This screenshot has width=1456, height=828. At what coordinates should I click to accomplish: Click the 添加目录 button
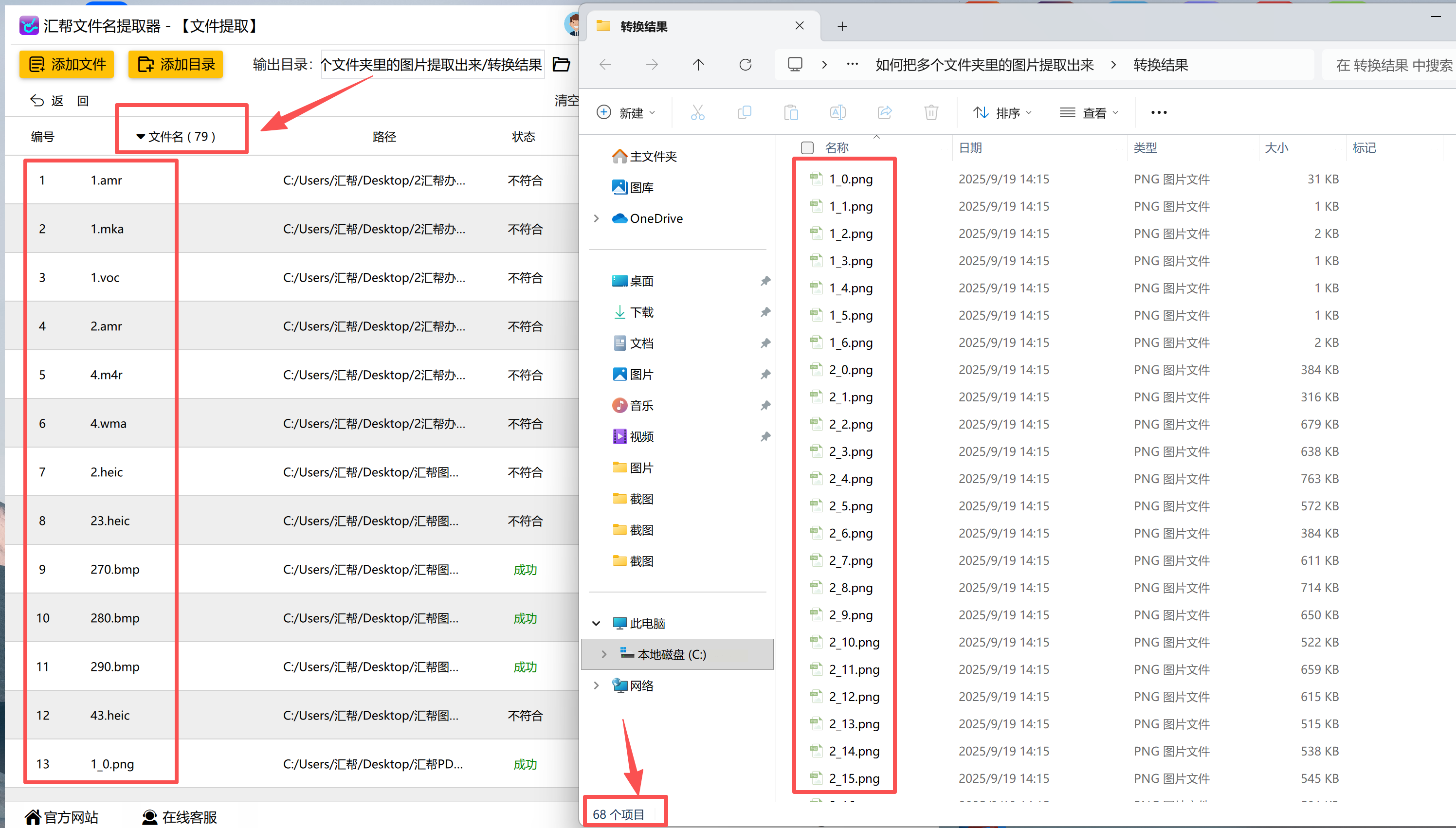[176, 64]
